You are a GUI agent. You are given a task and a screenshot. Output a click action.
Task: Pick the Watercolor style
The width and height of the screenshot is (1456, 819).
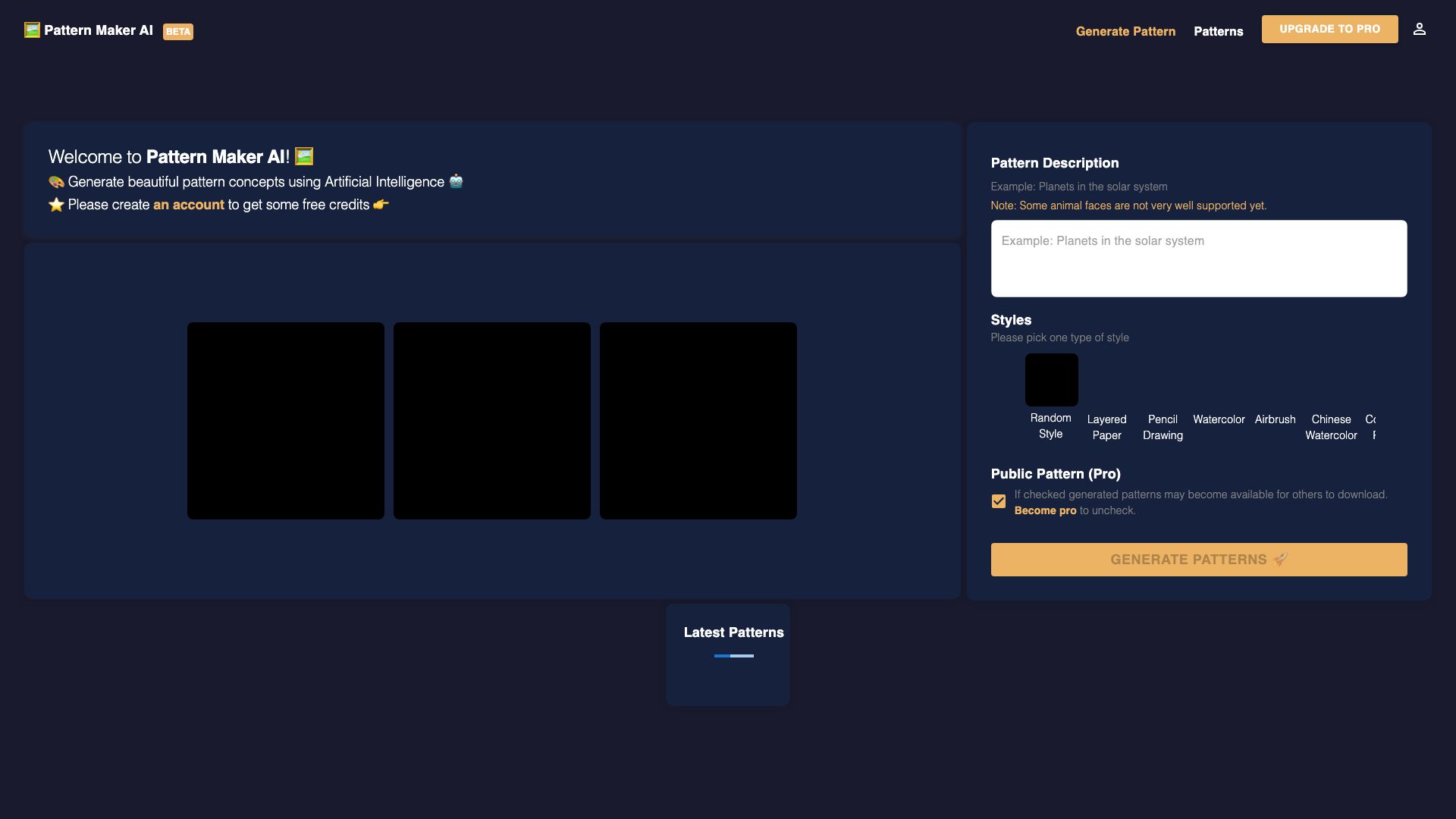coord(1219,419)
